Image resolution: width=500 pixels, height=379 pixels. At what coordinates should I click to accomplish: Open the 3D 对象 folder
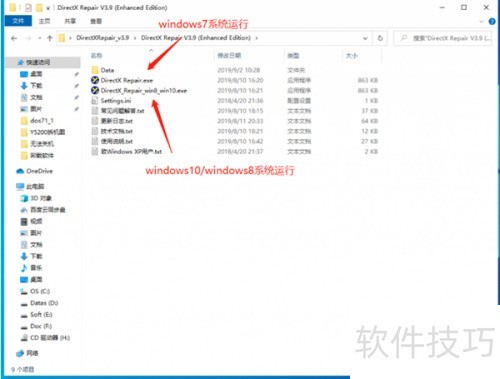(41, 198)
